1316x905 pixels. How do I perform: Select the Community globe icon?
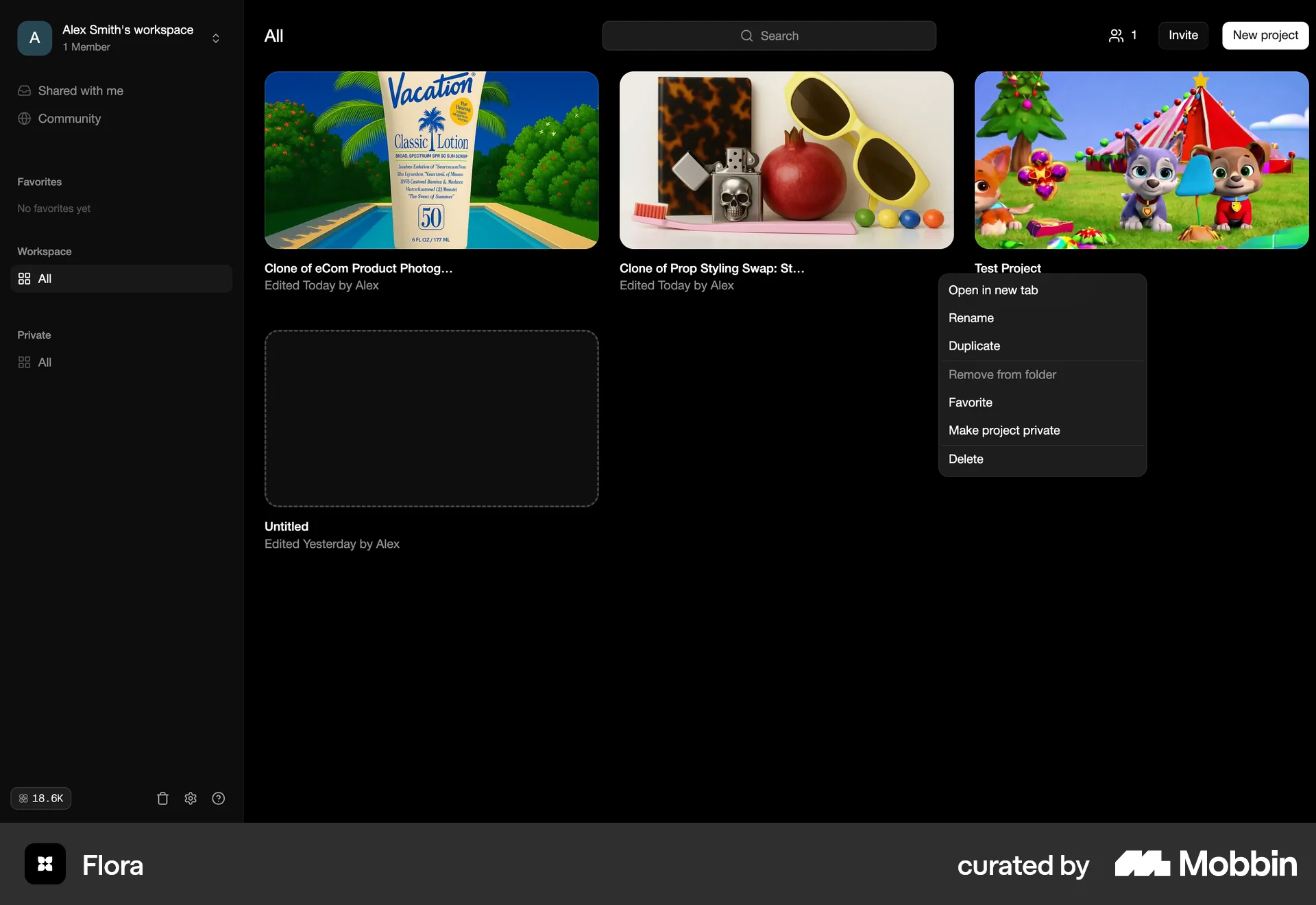tap(23, 119)
